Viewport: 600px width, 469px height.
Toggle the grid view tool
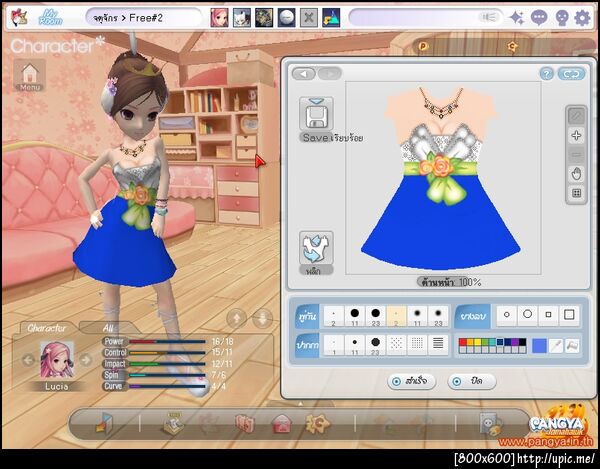pyautogui.click(x=576, y=193)
